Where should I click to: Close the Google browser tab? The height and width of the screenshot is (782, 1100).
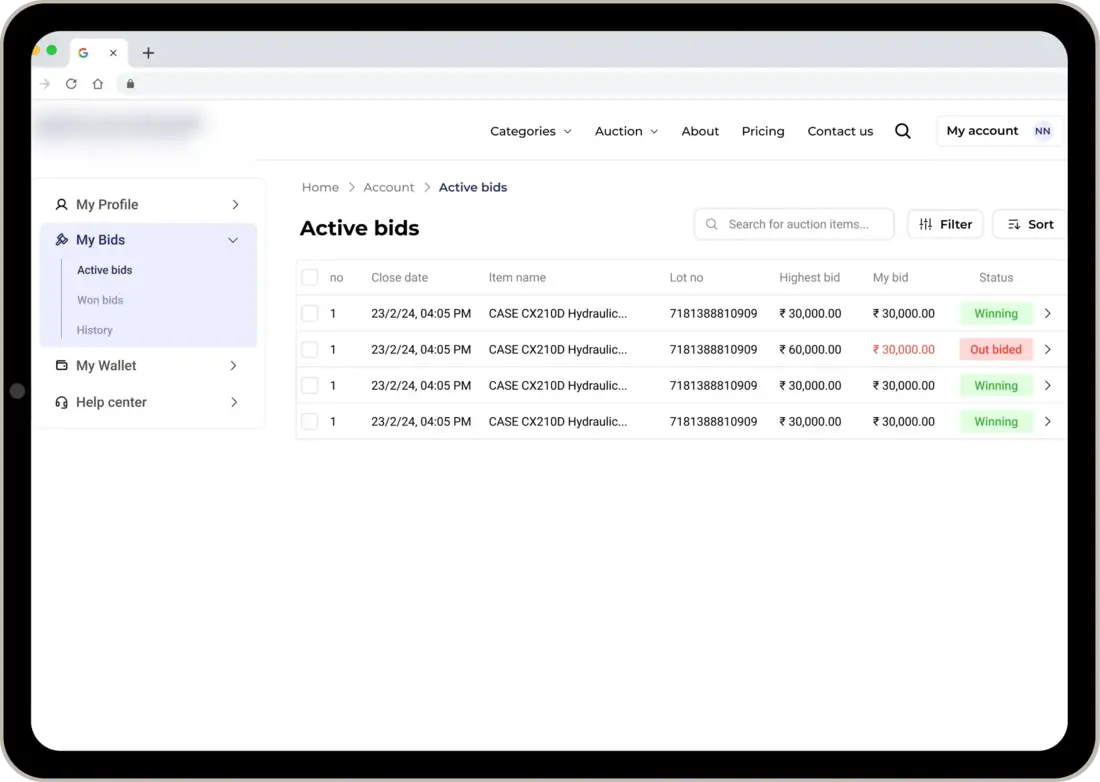coord(113,53)
